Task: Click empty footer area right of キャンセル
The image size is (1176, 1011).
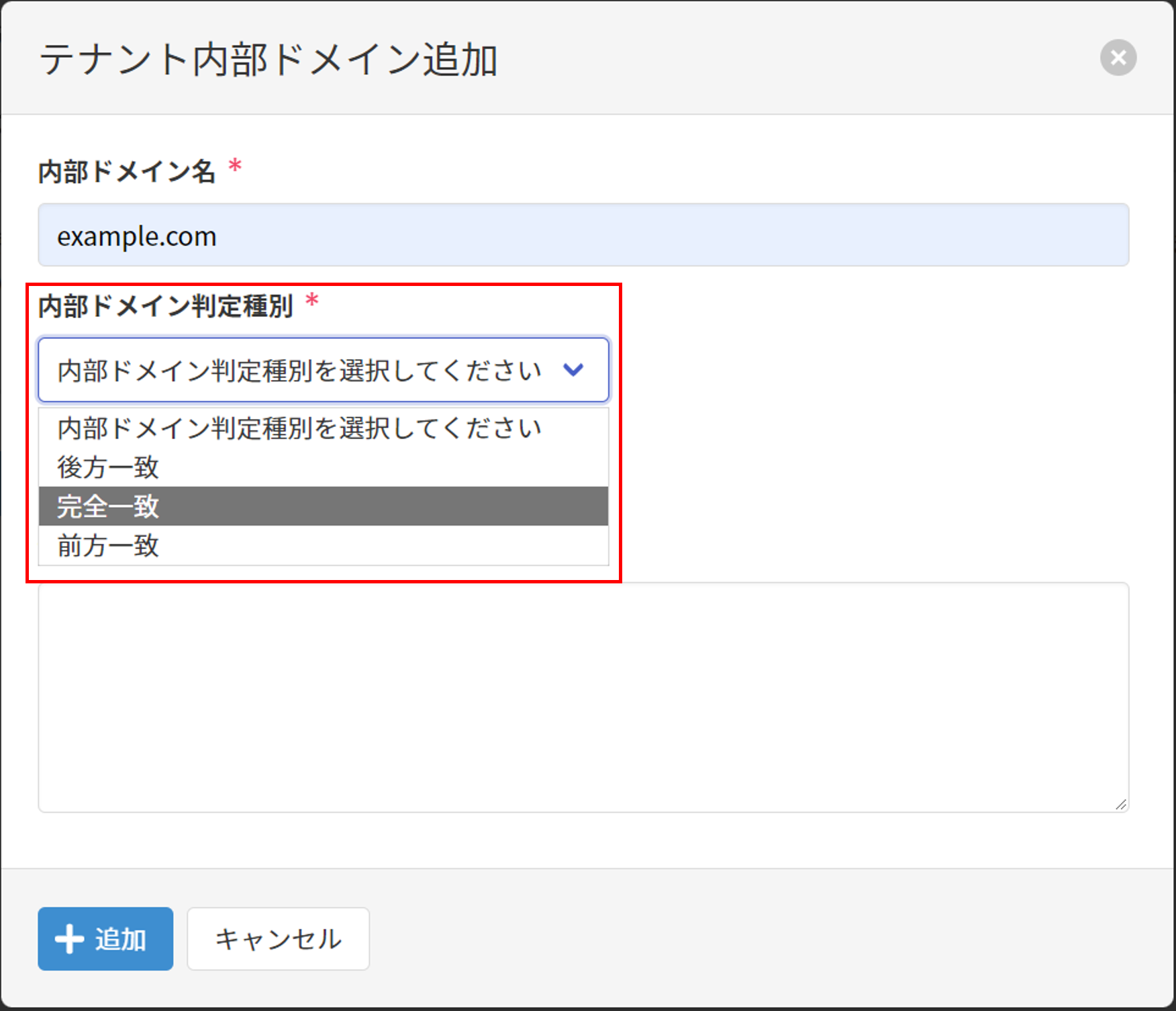Action: tap(738, 938)
